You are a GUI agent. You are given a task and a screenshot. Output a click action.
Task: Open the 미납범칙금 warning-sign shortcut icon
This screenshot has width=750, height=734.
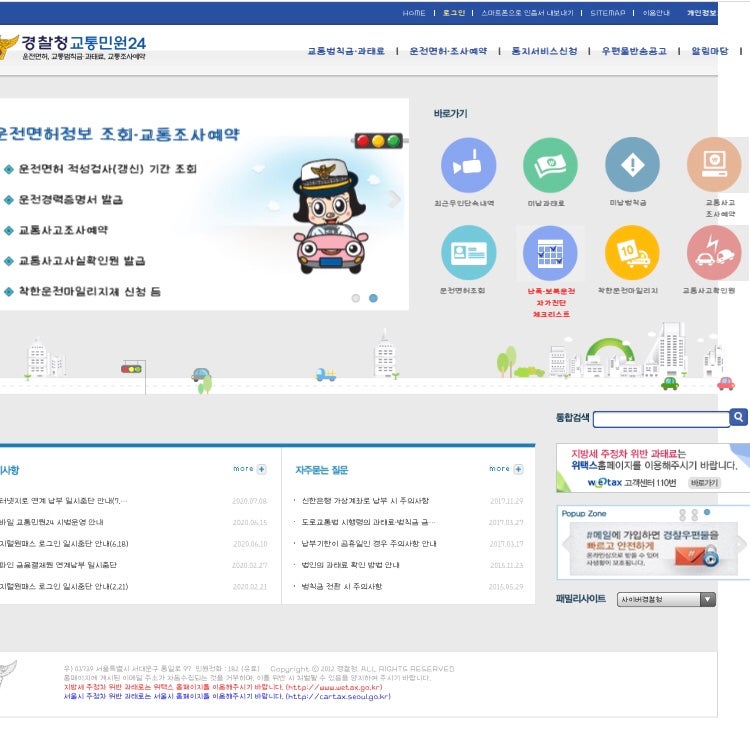point(632,164)
